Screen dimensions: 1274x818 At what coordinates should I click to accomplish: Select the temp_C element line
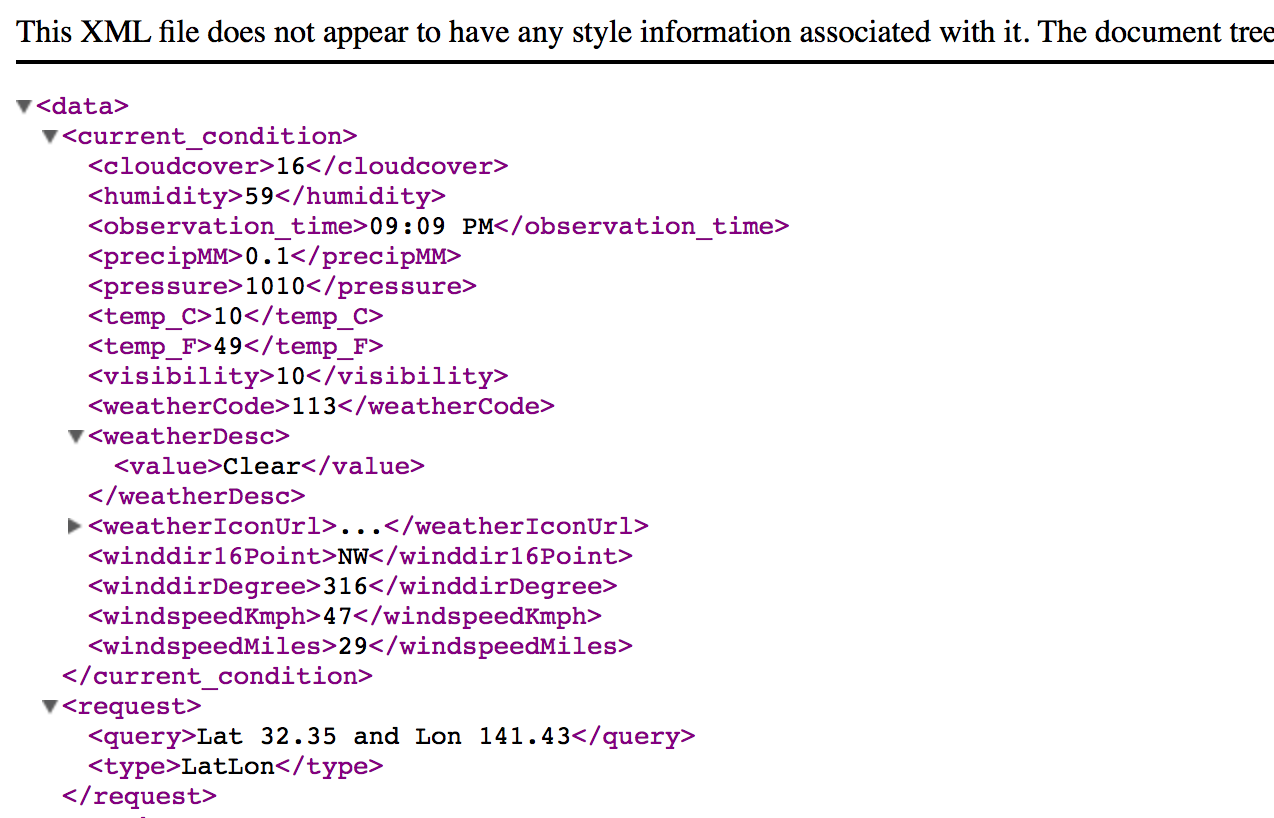(x=236, y=316)
